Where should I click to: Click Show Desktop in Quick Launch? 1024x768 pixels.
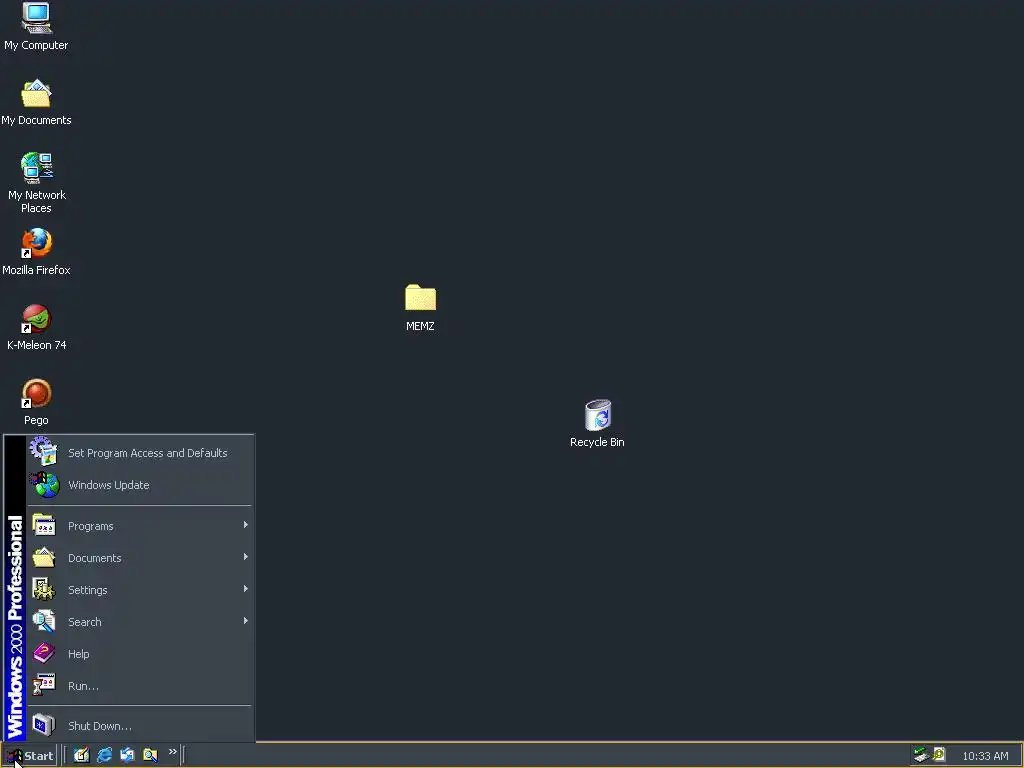click(x=81, y=755)
